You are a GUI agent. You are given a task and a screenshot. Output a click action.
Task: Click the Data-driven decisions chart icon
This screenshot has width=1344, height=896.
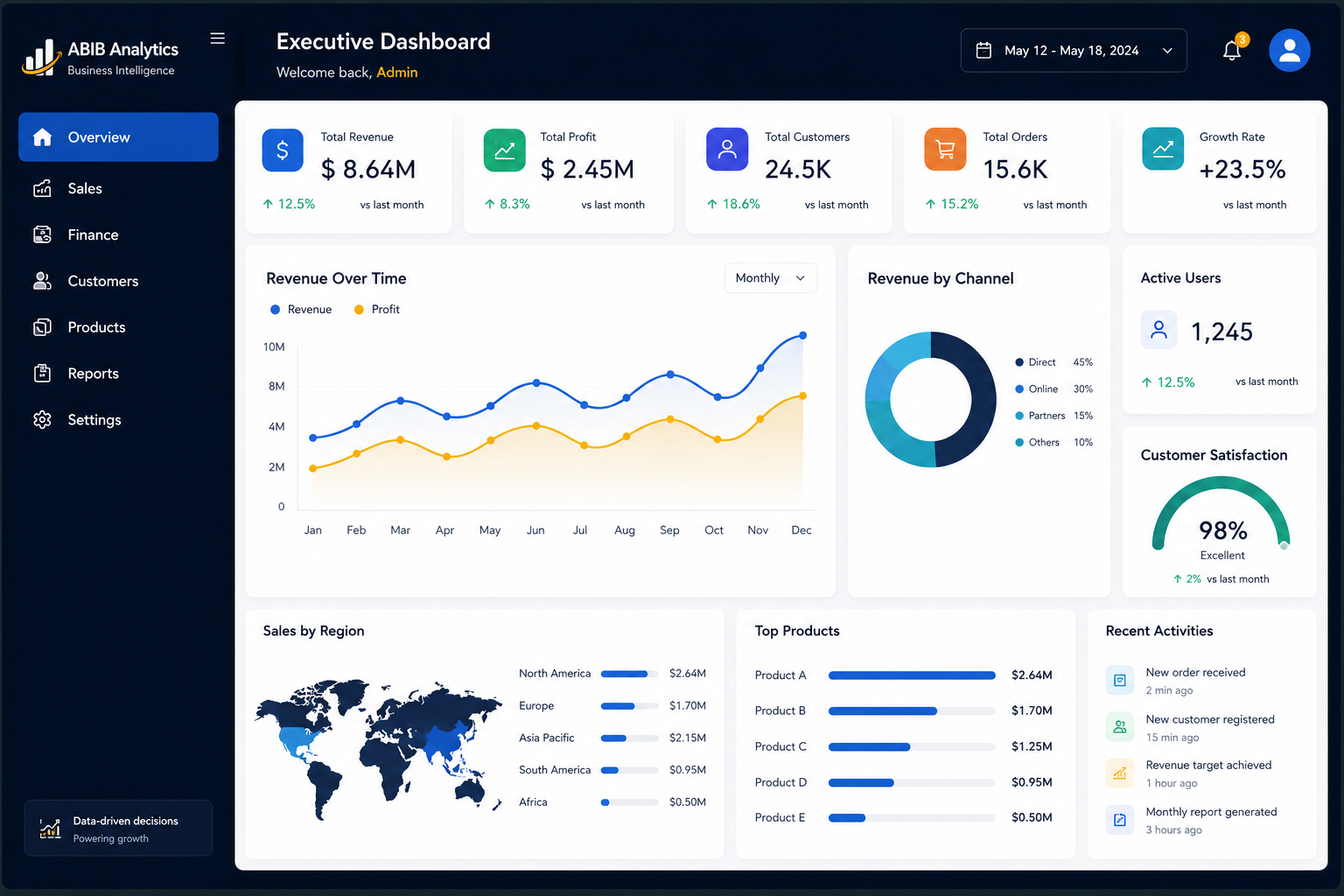pos(51,828)
